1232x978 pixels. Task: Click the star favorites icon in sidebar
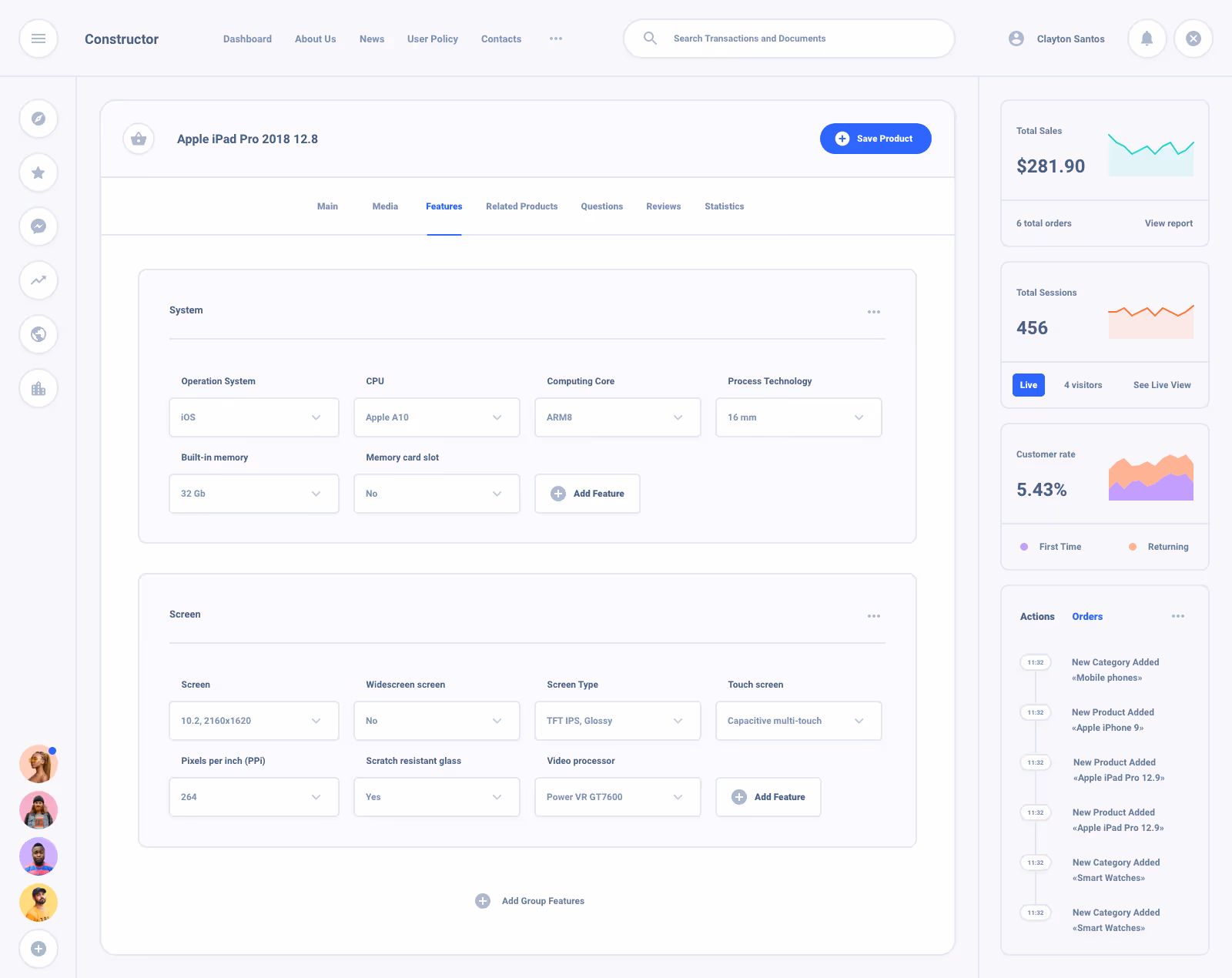pyautogui.click(x=38, y=172)
